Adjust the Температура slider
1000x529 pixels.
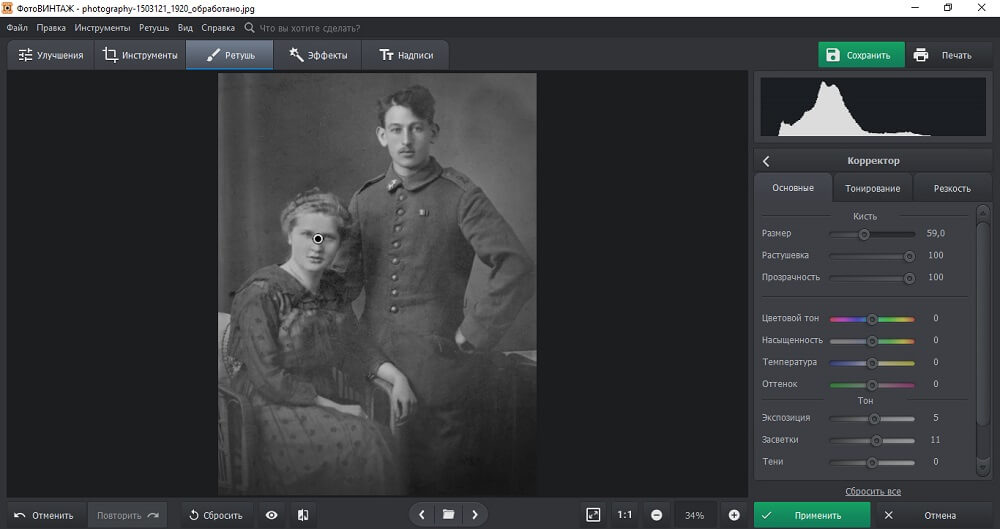(872, 362)
